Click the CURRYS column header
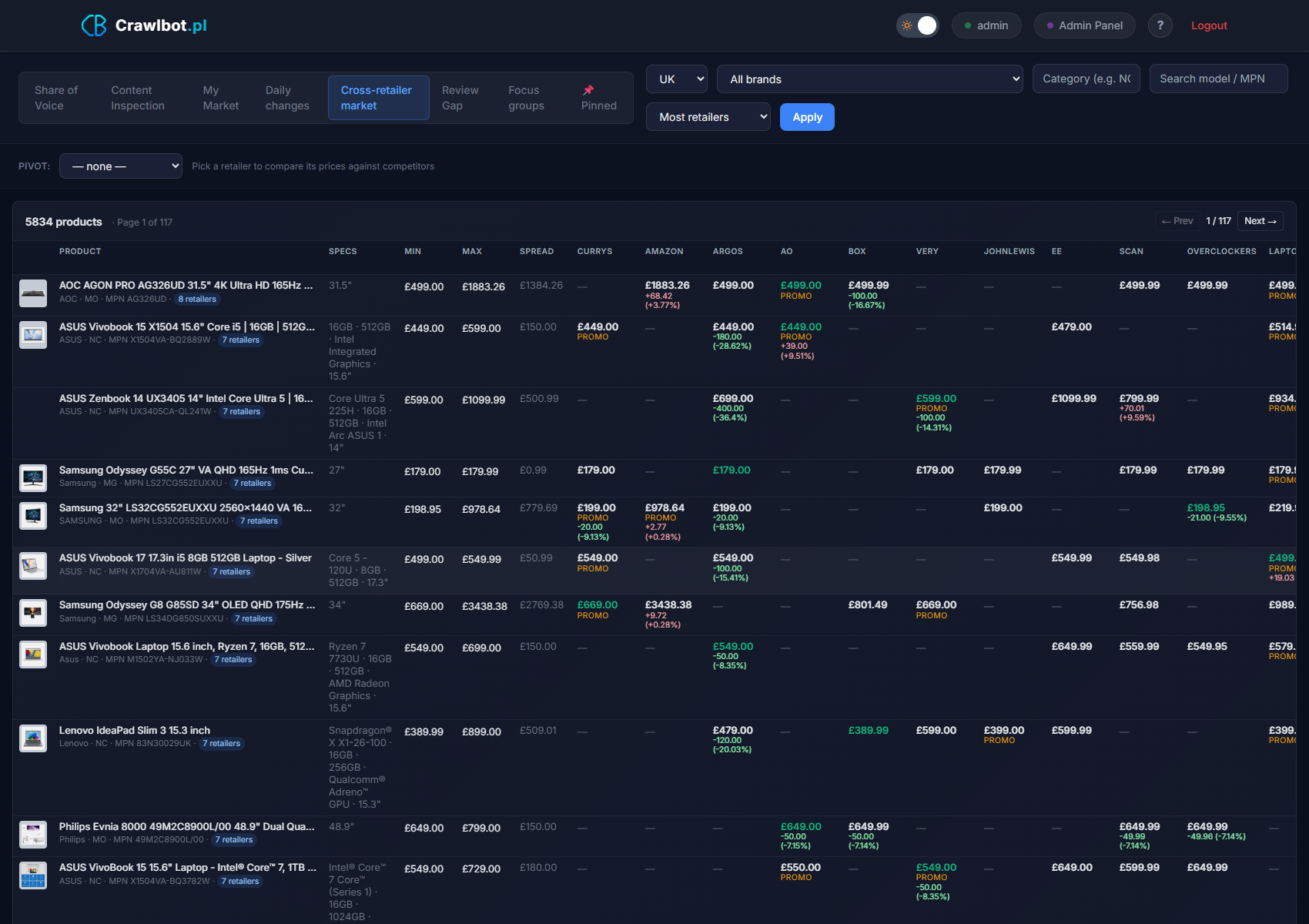The image size is (1309, 924). click(x=595, y=252)
